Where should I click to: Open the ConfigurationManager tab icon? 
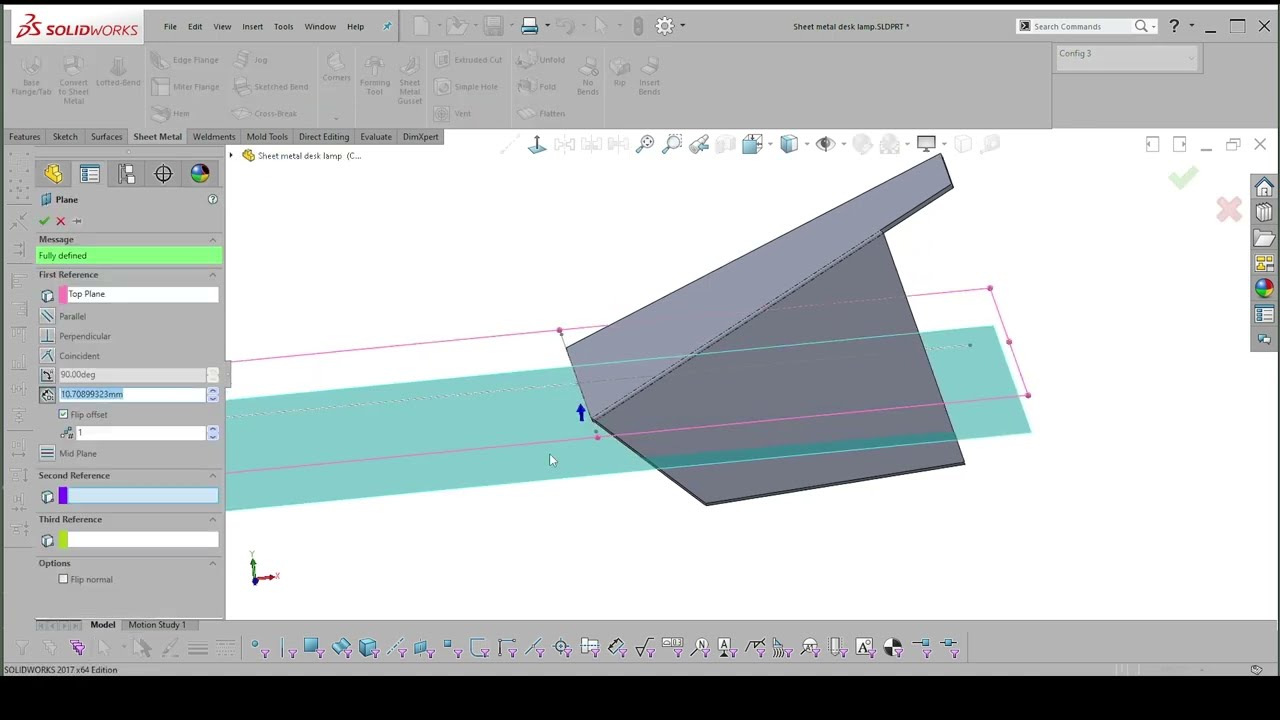[x=126, y=174]
